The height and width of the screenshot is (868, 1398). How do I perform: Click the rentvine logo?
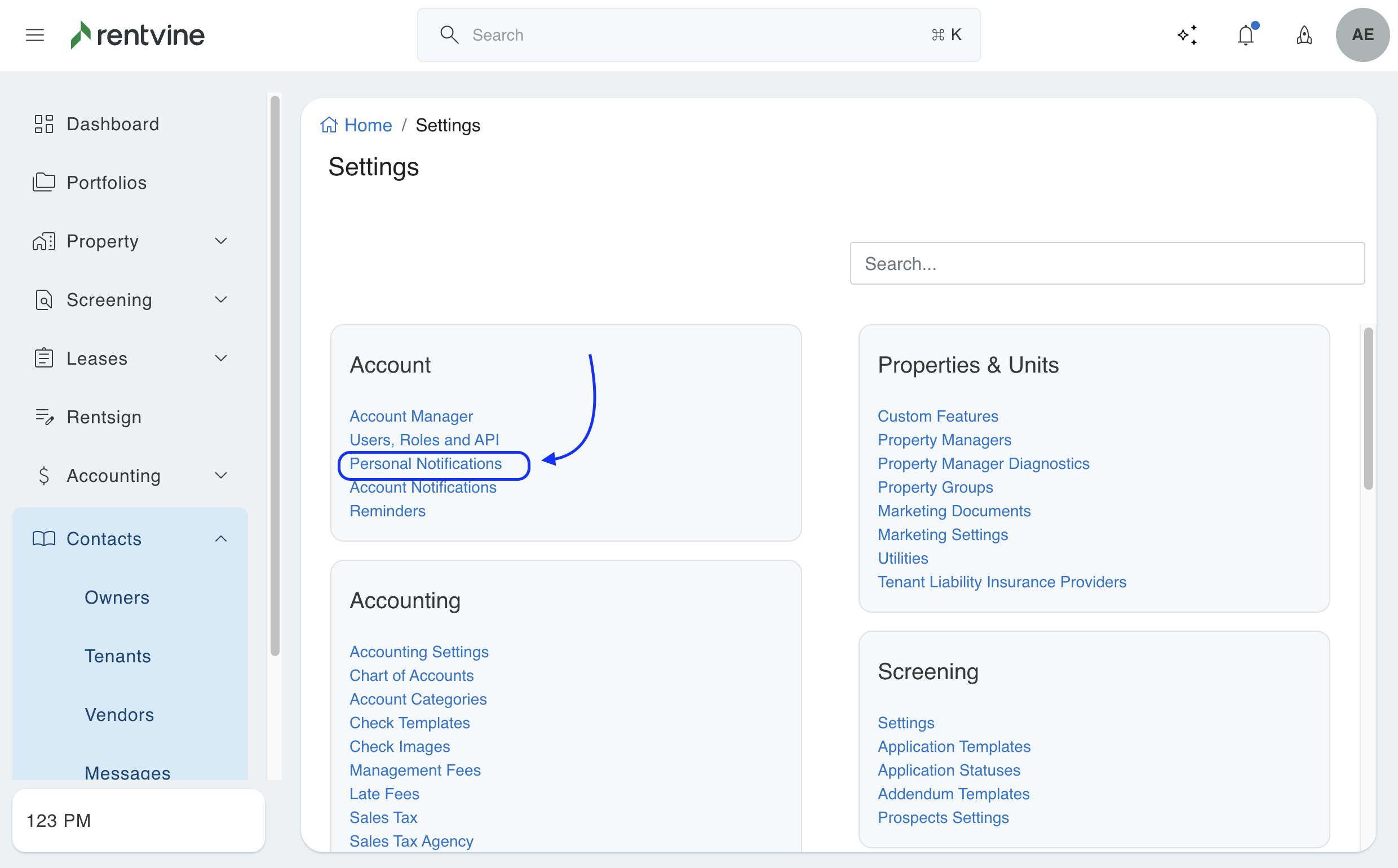(x=138, y=35)
